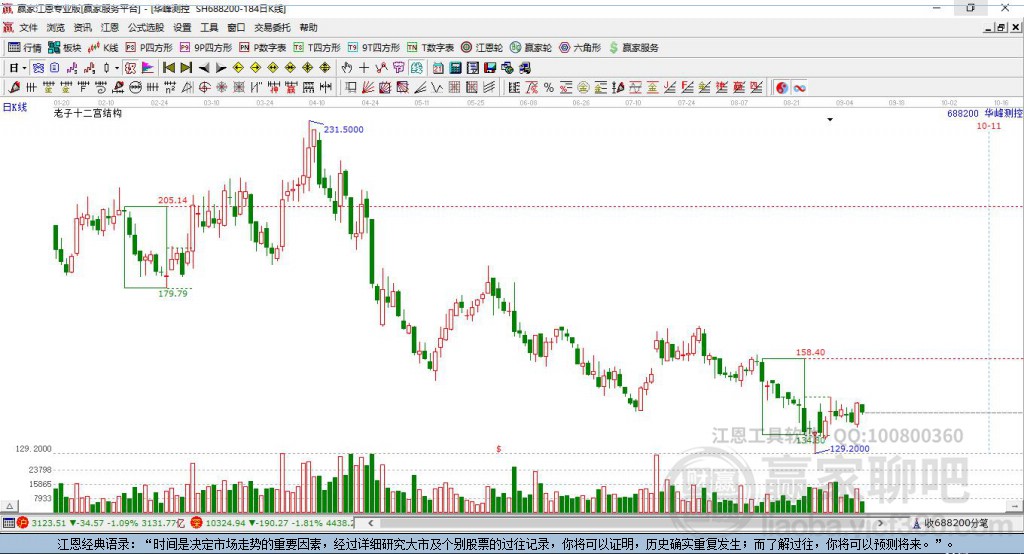Select the crosshair cursor tool
1024x554 pixels.
(364, 68)
